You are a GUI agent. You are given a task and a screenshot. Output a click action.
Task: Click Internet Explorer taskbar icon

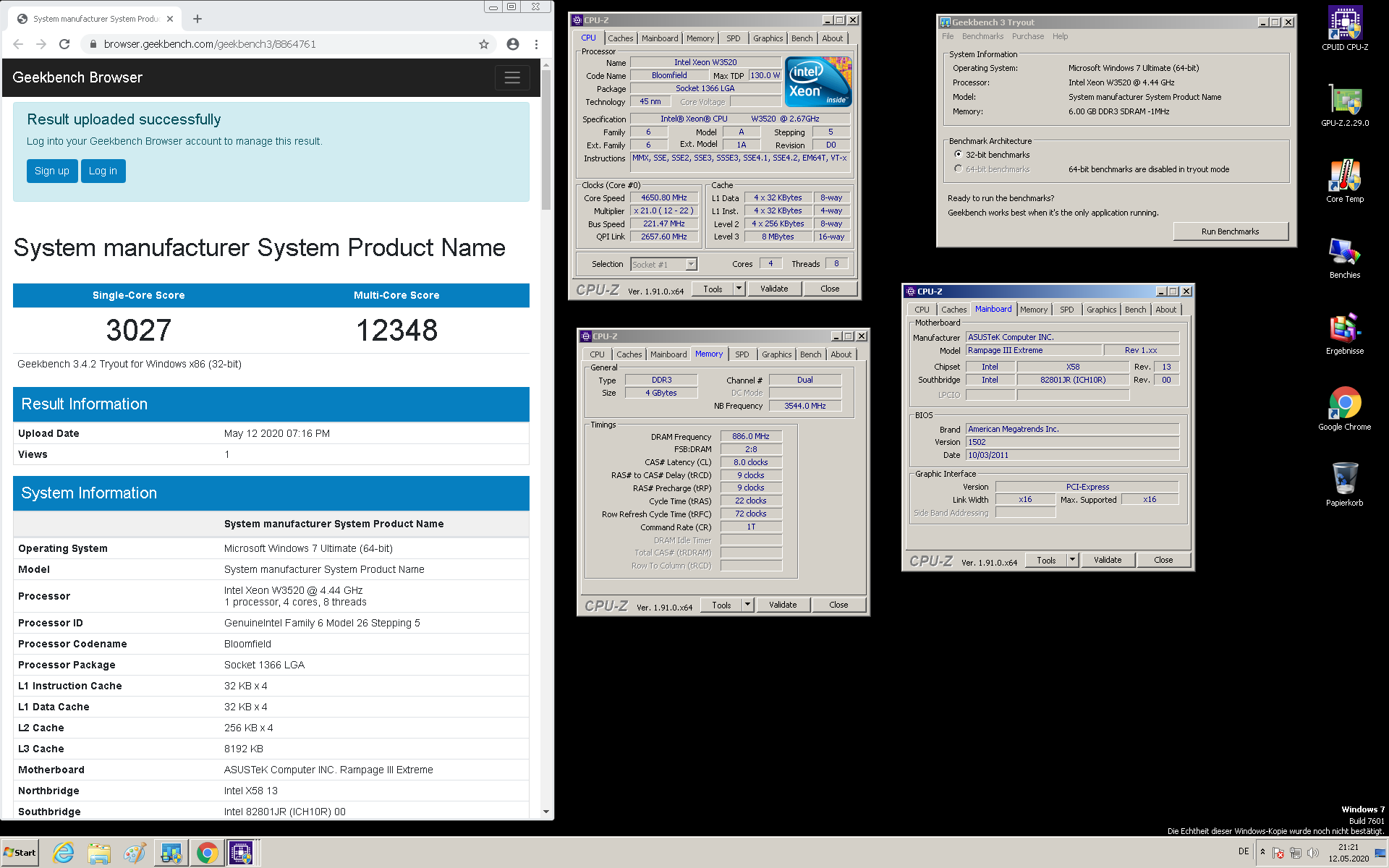click(64, 853)
